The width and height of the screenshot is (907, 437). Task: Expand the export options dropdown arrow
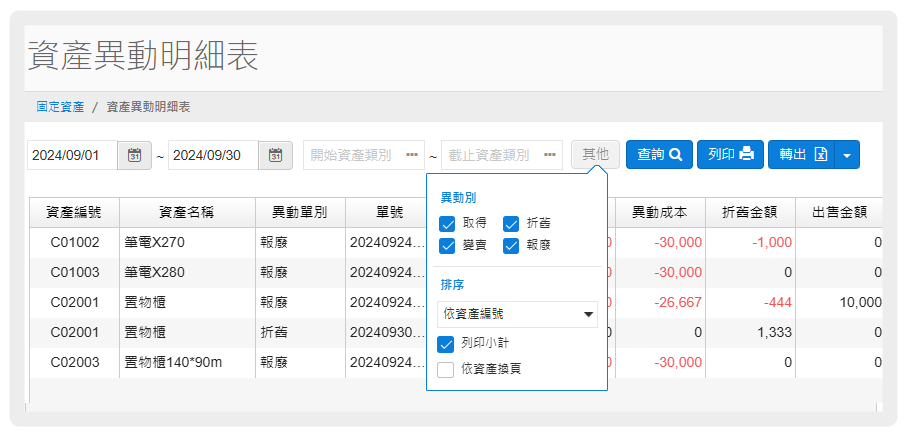click(847, 155)
